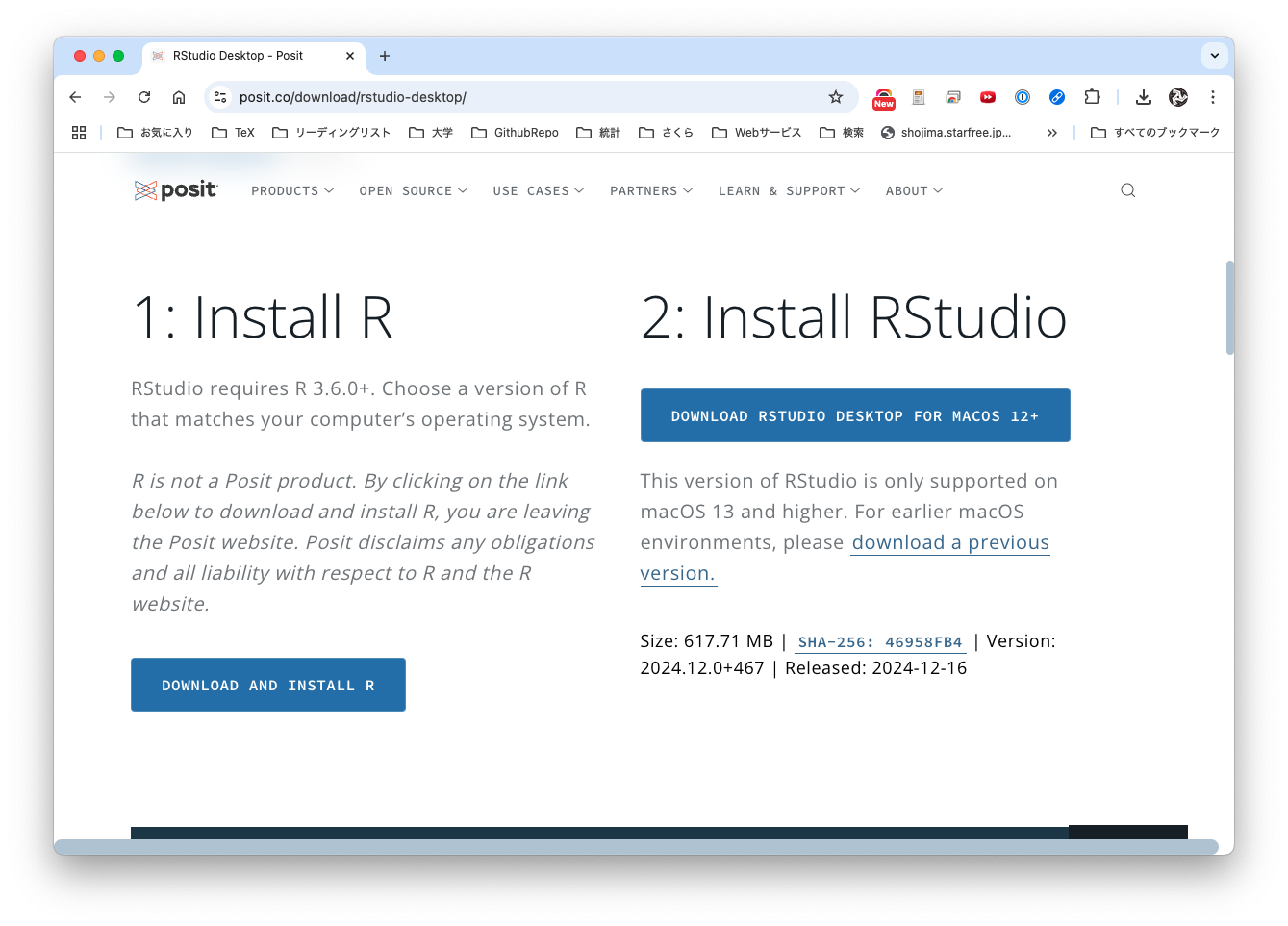Open the apps grid in bookmarks bar

79,133
